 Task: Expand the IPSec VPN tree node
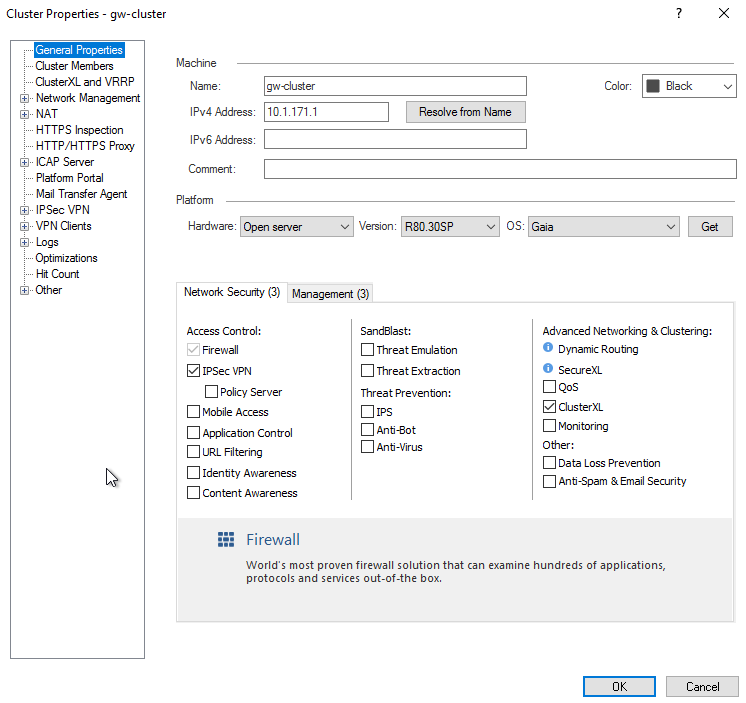(x=24, y=210)
